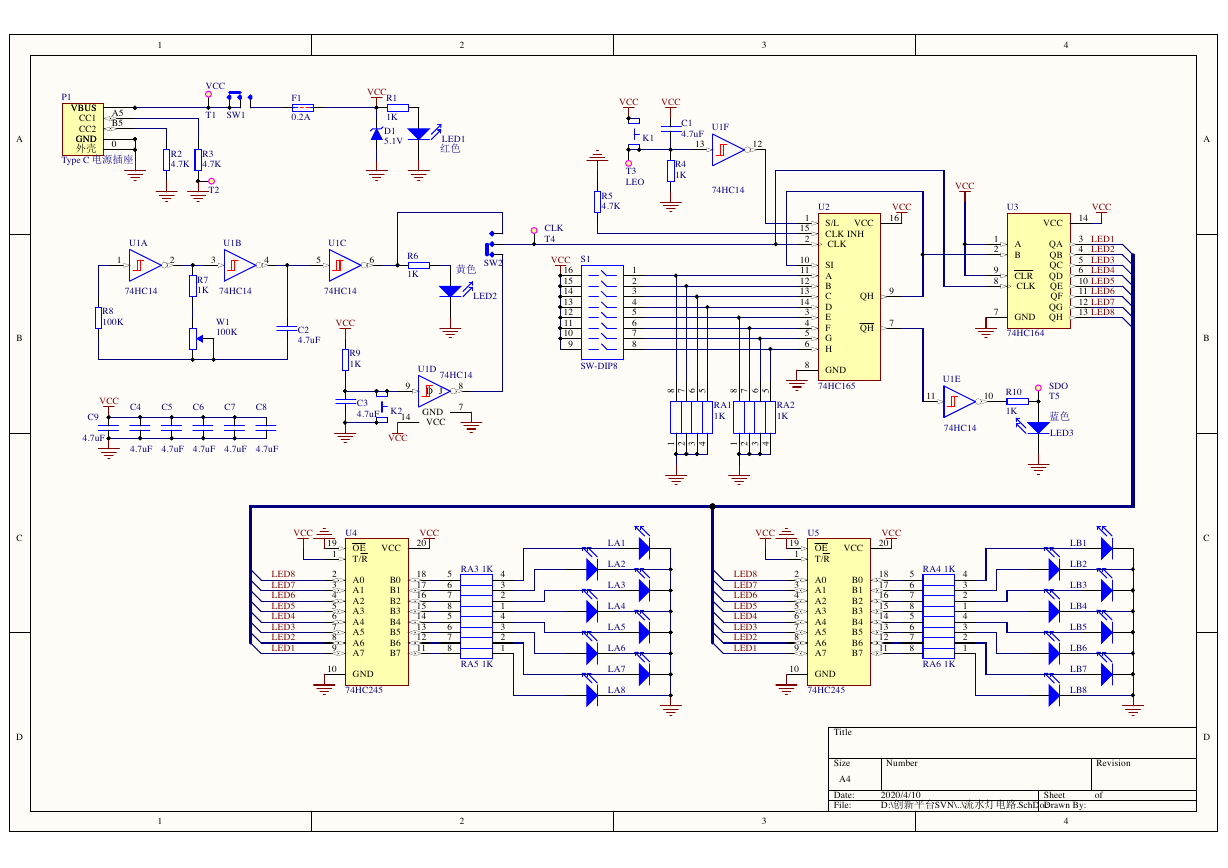Click the C2 4.7uF capacitor
This screenshot has width=1228, height=868.
287,329
